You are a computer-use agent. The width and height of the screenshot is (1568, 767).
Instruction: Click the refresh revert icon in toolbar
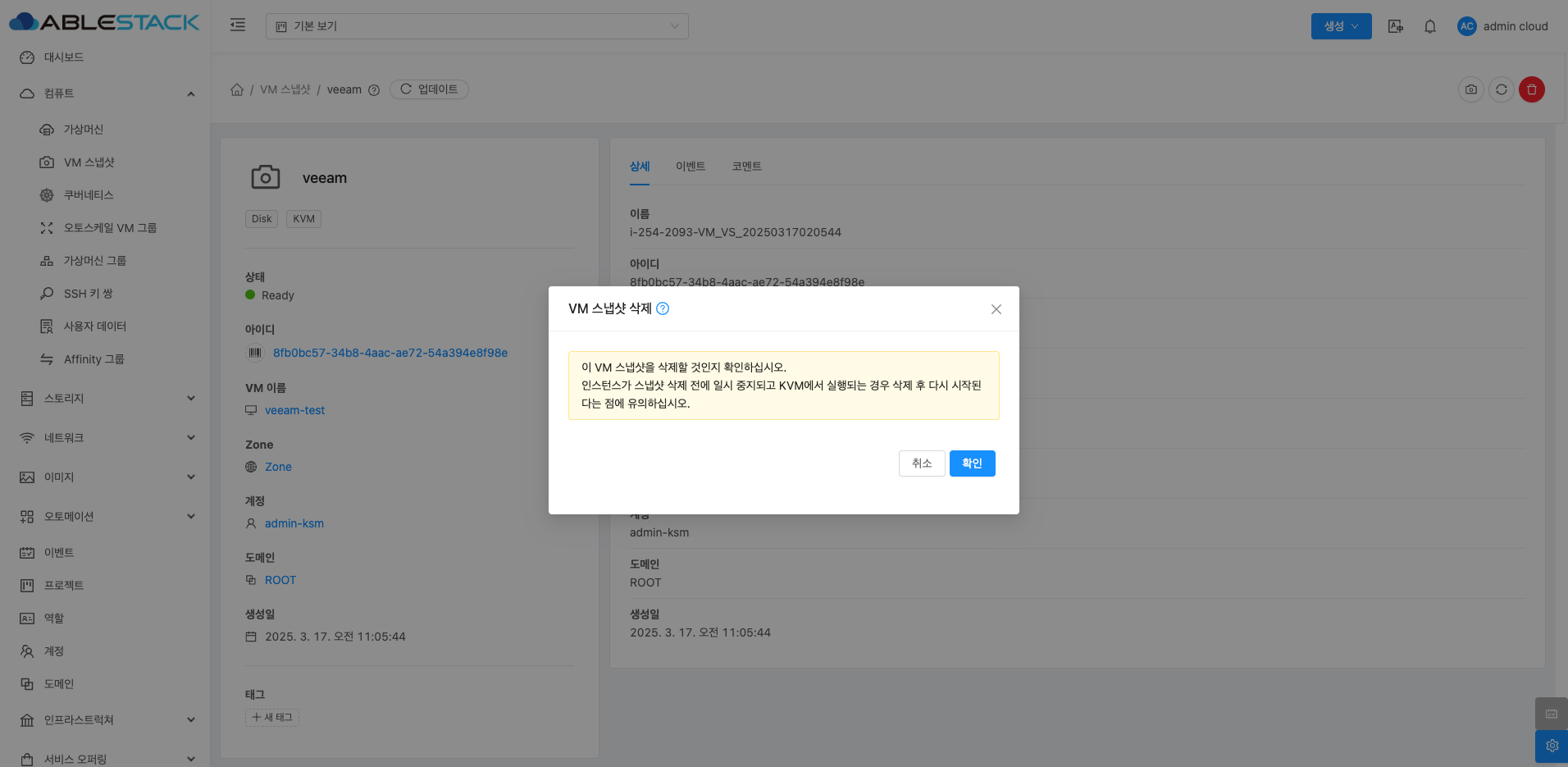coord(1501,89)
